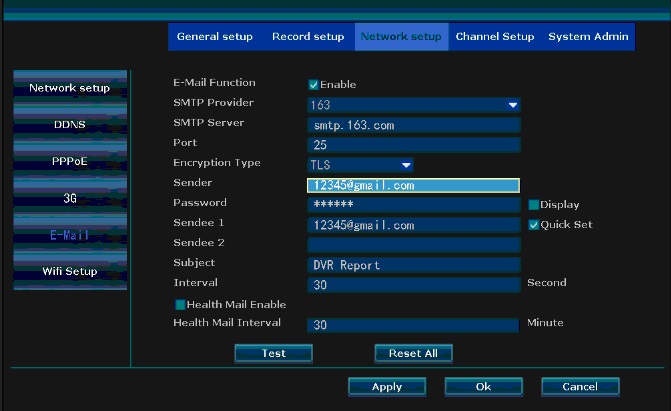Viewport: 671px width, 411px height.
Task: Open the Record setup tab
Action: click(x=308, y=37)
